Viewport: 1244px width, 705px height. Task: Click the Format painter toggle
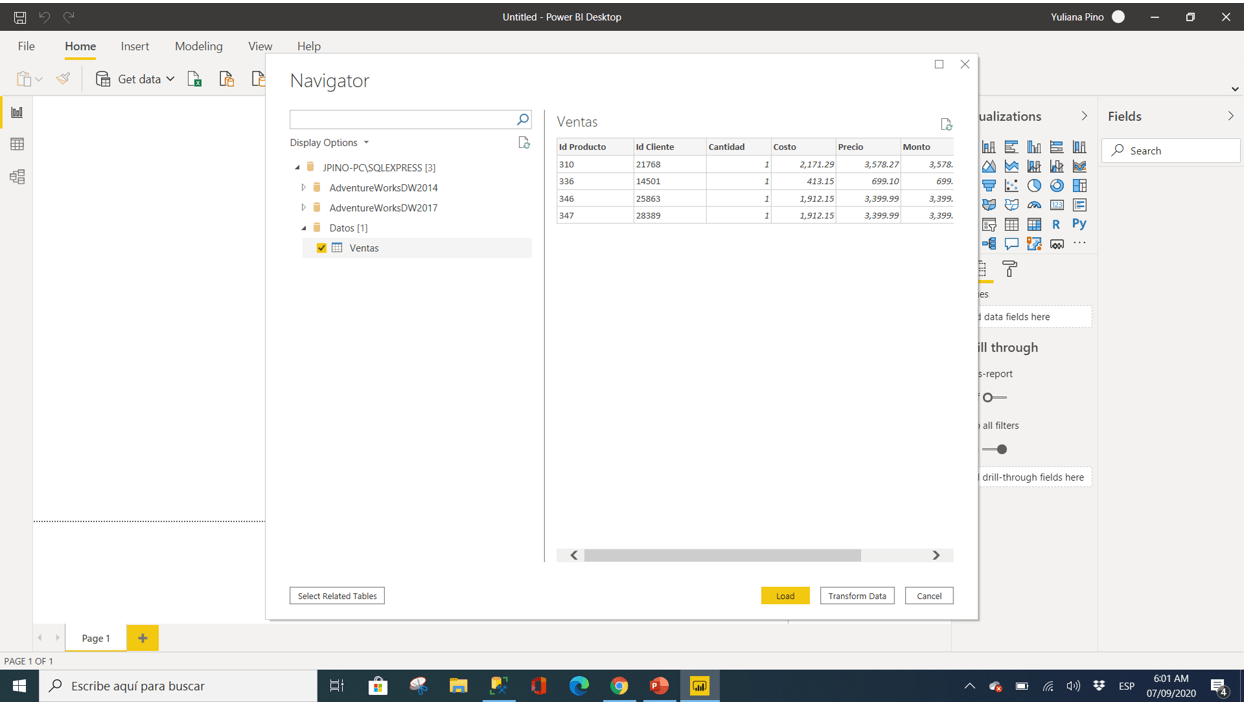(x=62, y=78)
